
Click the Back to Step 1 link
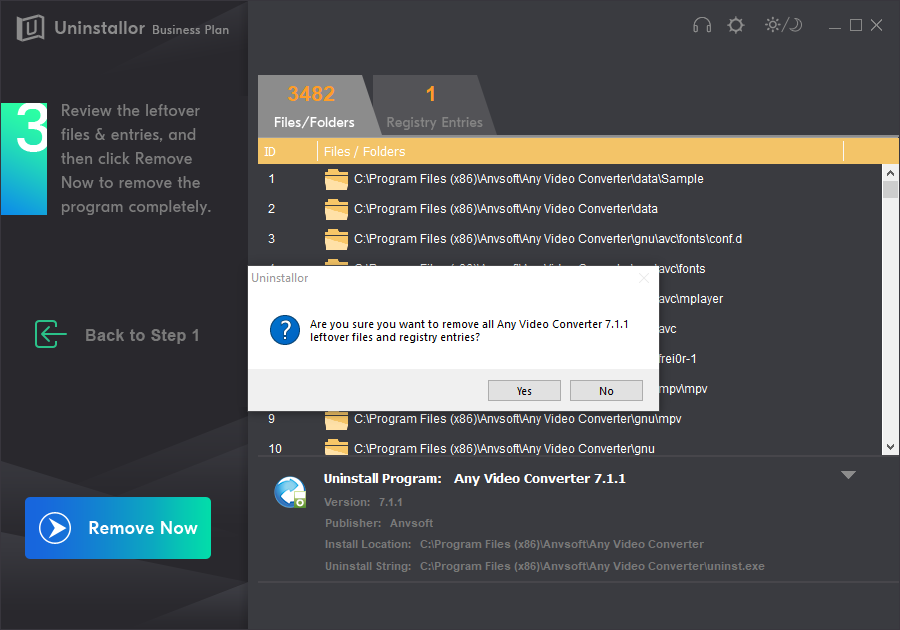tap(142, 335)
